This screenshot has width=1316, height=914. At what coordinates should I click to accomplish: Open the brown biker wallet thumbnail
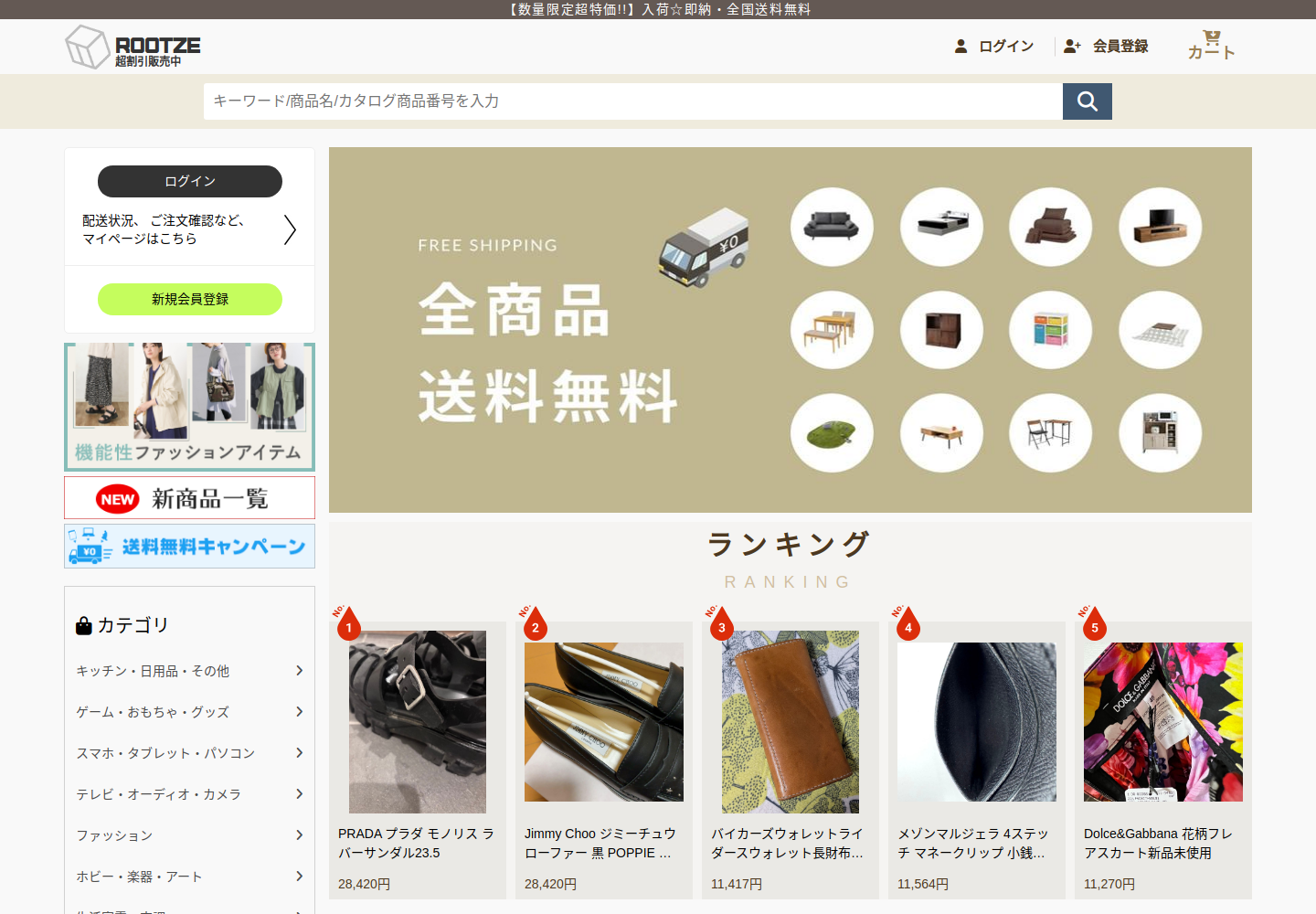tap(791, 722)
